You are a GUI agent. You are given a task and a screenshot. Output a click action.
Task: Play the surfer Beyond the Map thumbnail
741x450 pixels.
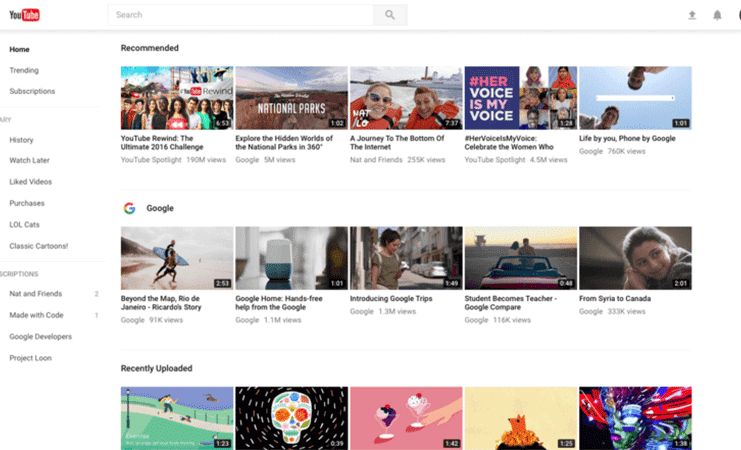pyautogui.click(x=177, y=258)
